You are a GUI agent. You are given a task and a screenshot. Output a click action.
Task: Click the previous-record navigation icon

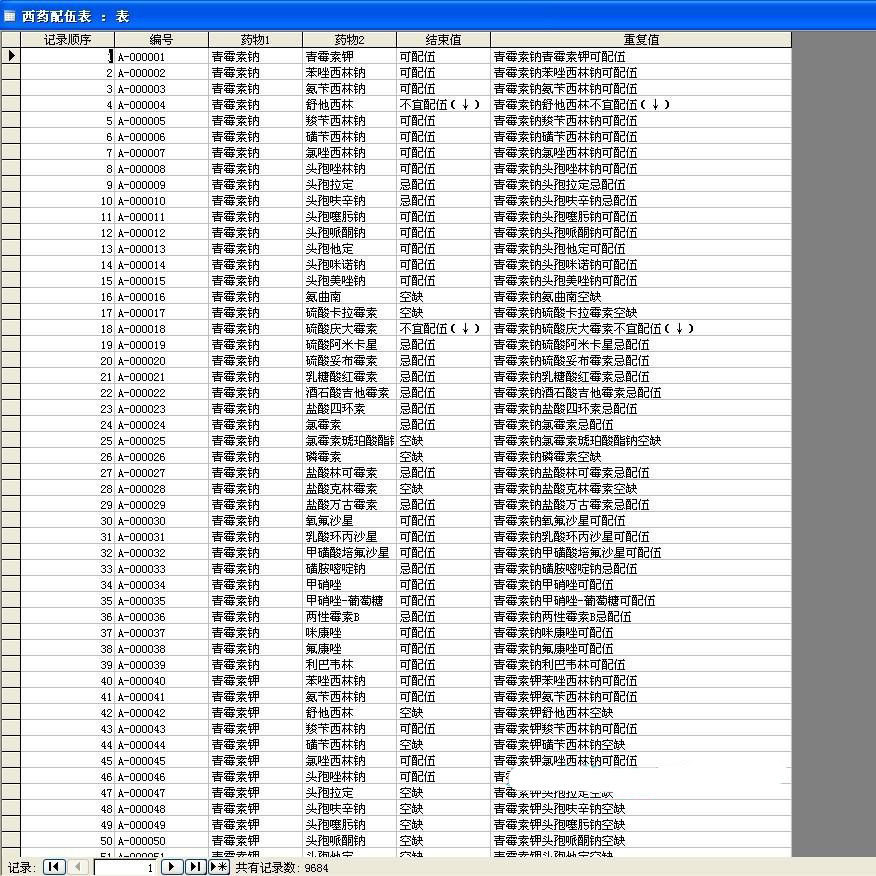pos(78,867)
